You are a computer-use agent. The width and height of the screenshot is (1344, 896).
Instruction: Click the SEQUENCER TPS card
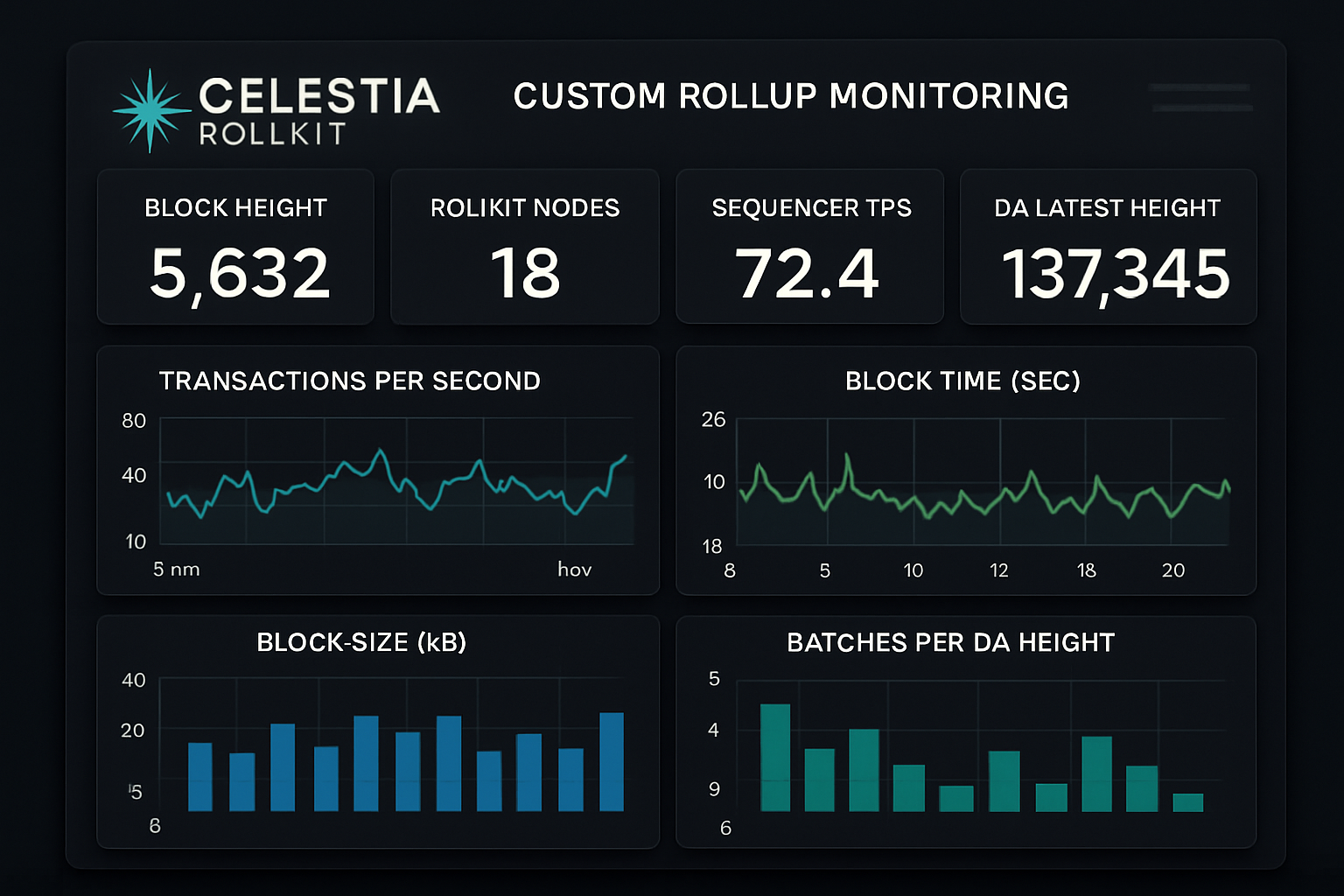coord(809,247)
